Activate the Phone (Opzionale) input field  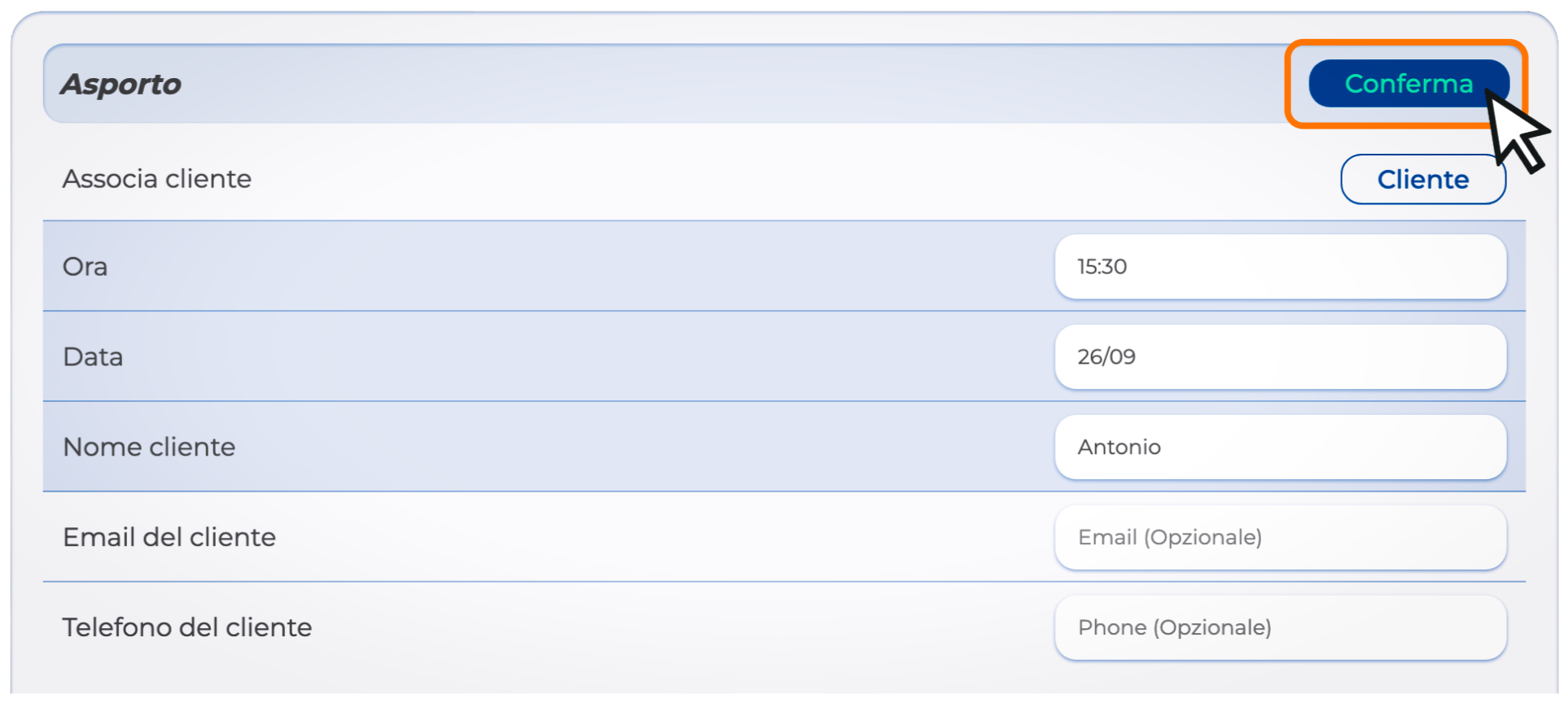point(1280,628)
